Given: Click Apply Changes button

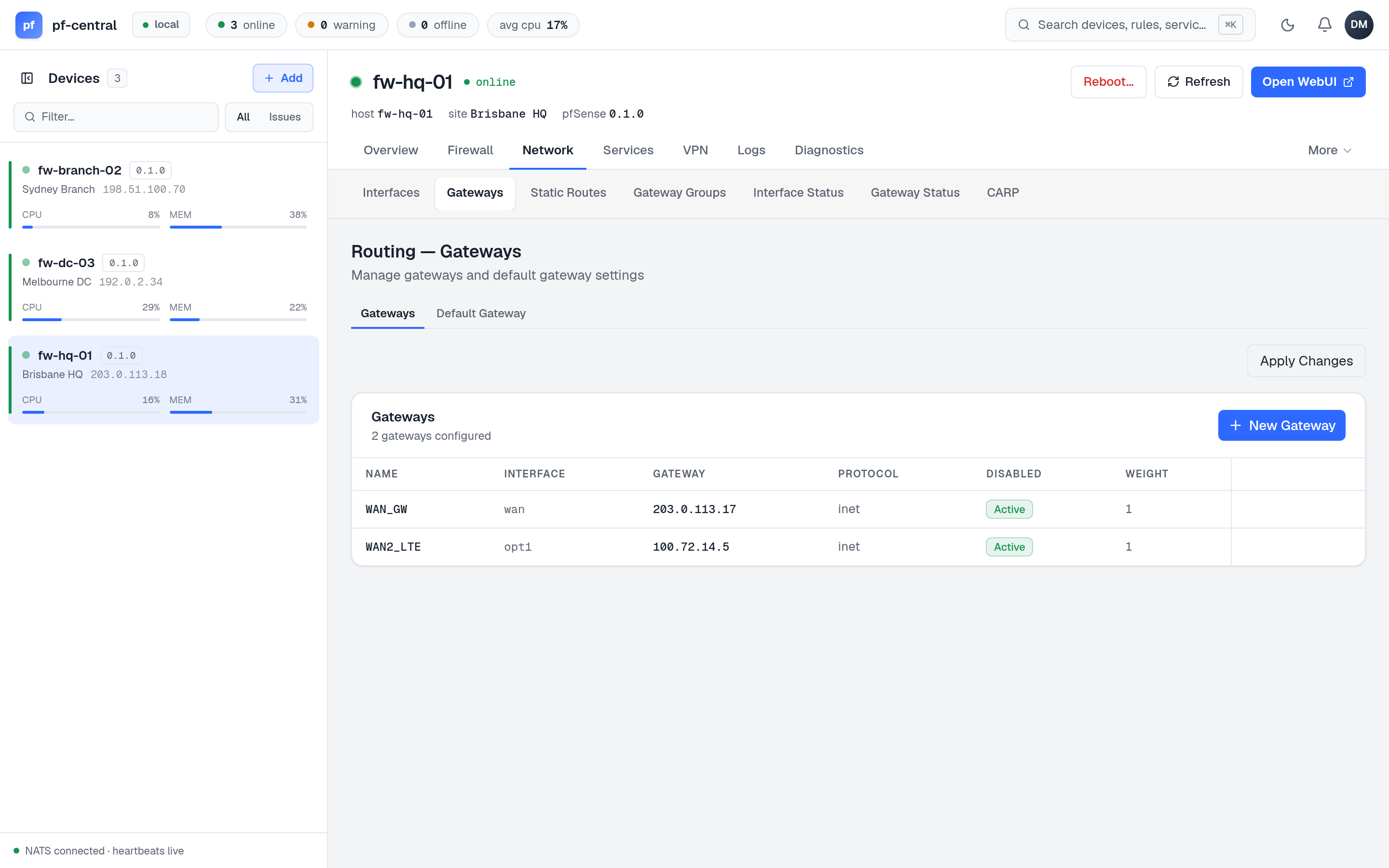Looking at the screenshot, I should (1306, 361).
